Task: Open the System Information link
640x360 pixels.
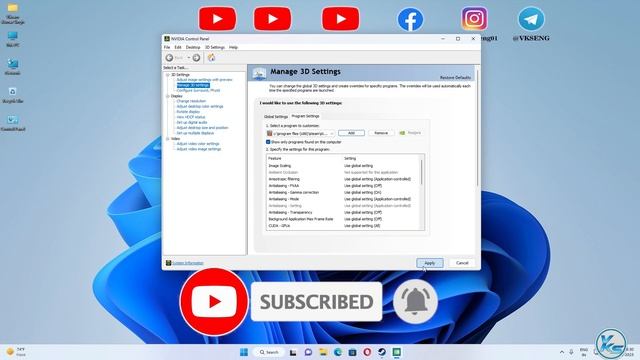Action: [187, 263]
